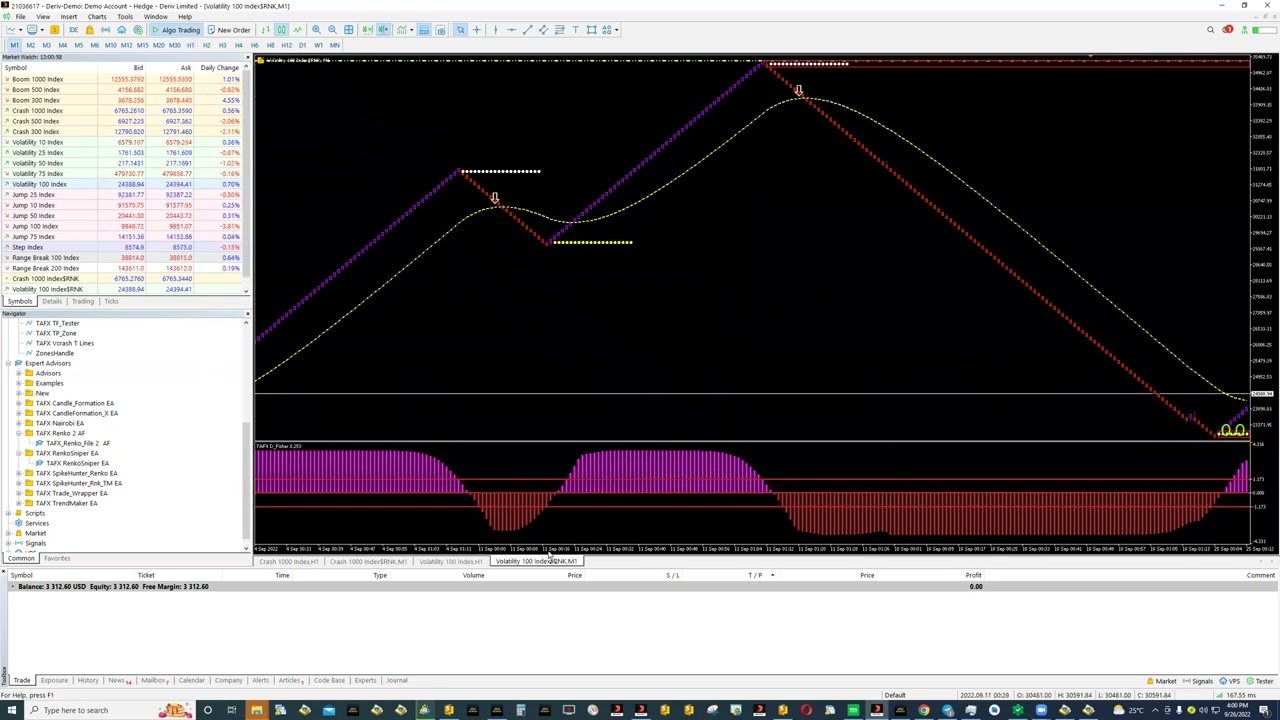
Task: Expand the Scripts tree node
Action: click(x=8, y=513)
